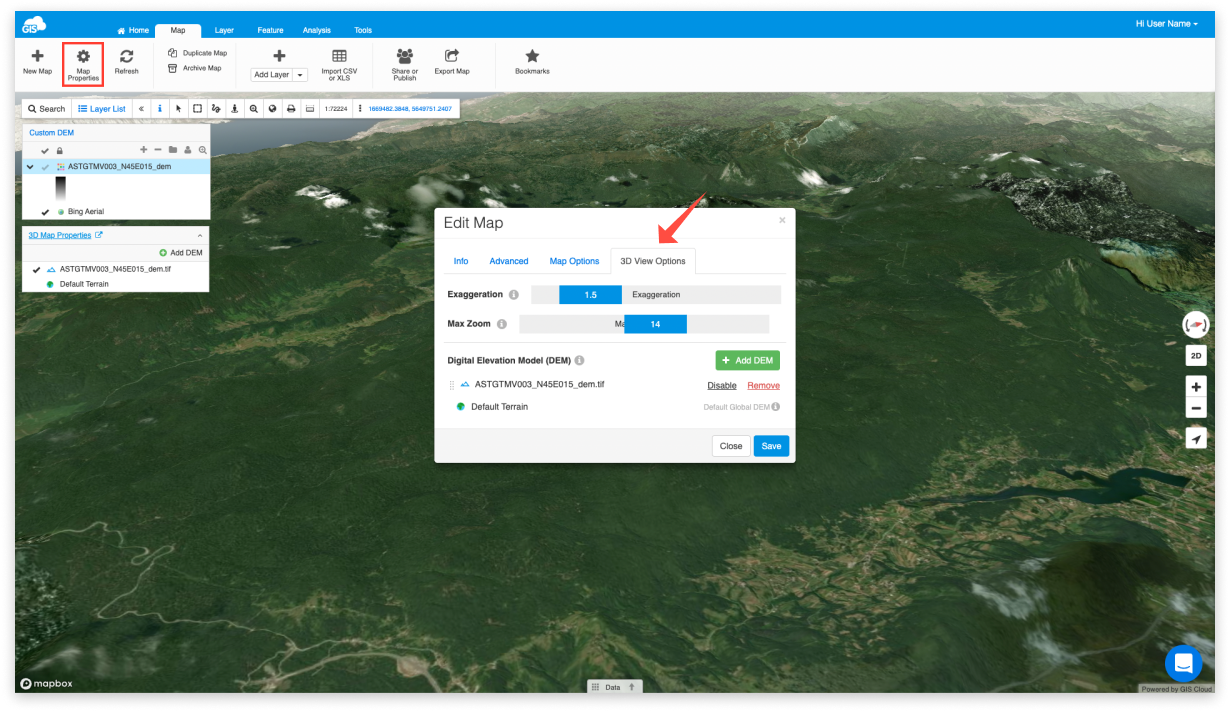Switch to the Map Options tab
This screenshot has width=1230, height=712.
[x=574, y=261]
